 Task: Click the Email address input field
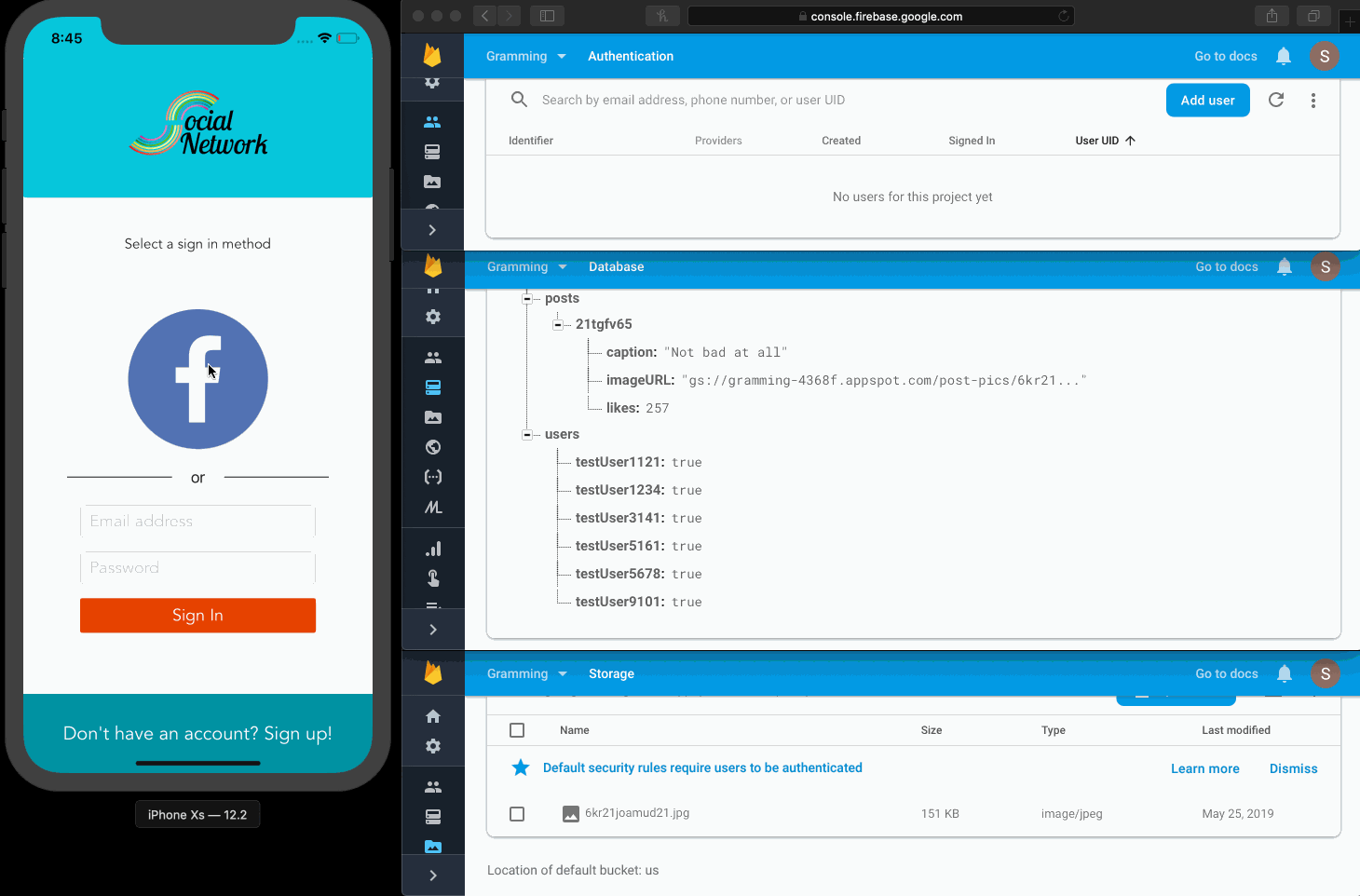(197, 522)
